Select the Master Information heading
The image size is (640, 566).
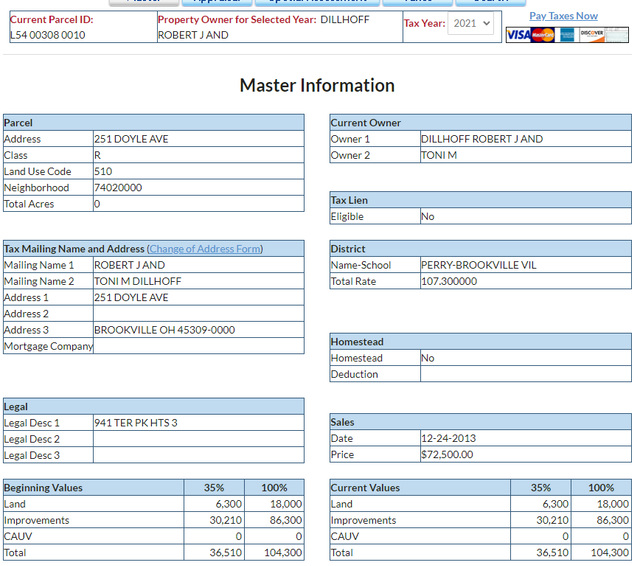(317, 85)
